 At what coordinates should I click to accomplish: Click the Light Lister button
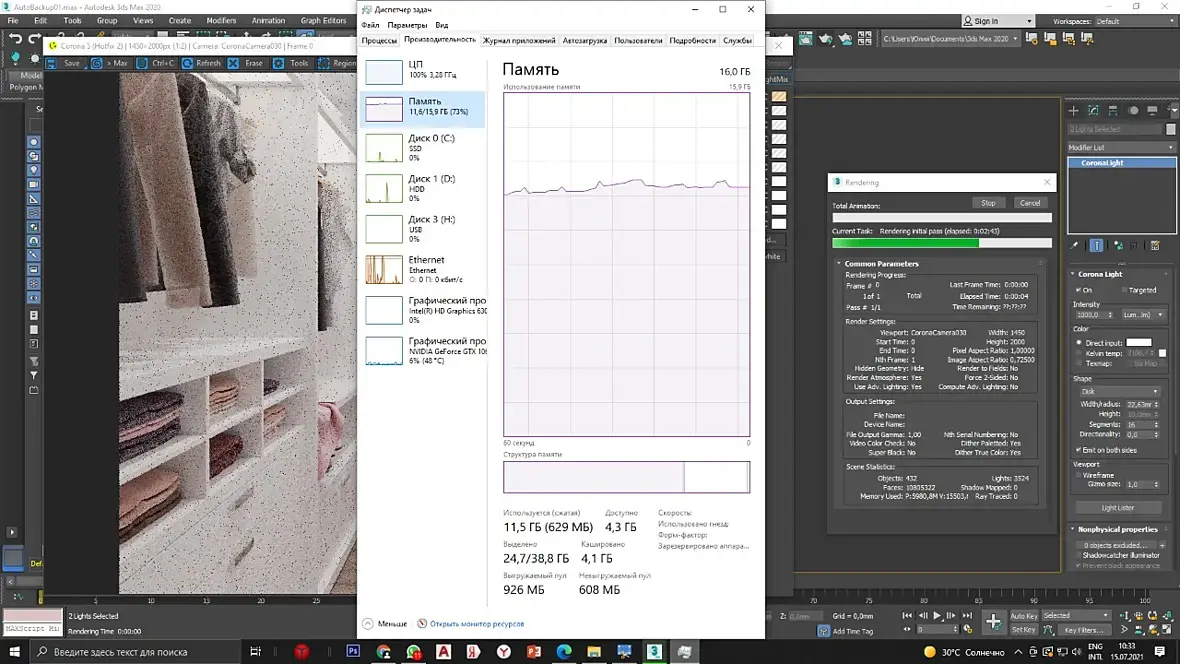(x=1118, y=508)
